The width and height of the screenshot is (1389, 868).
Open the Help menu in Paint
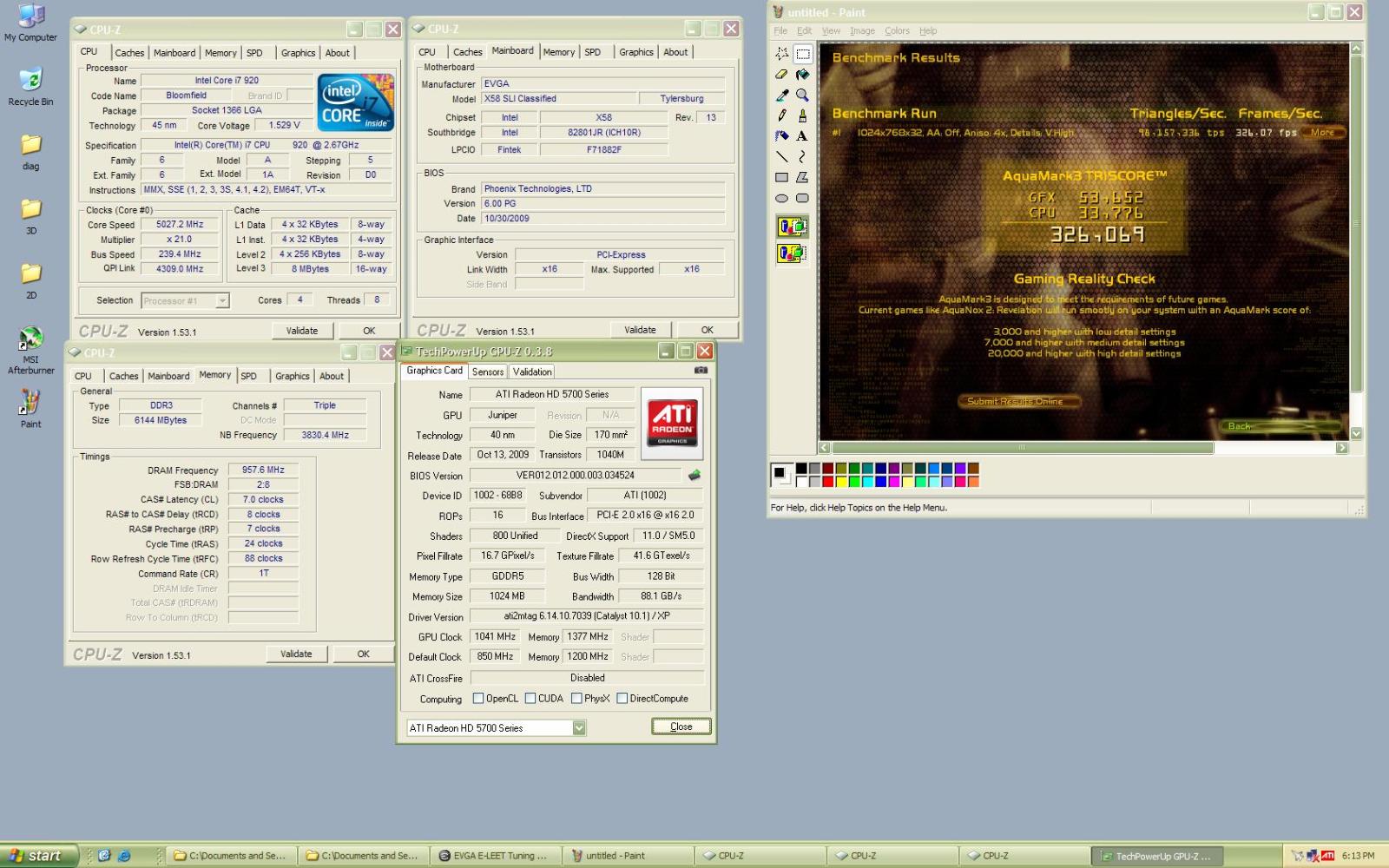click(928, 30)
